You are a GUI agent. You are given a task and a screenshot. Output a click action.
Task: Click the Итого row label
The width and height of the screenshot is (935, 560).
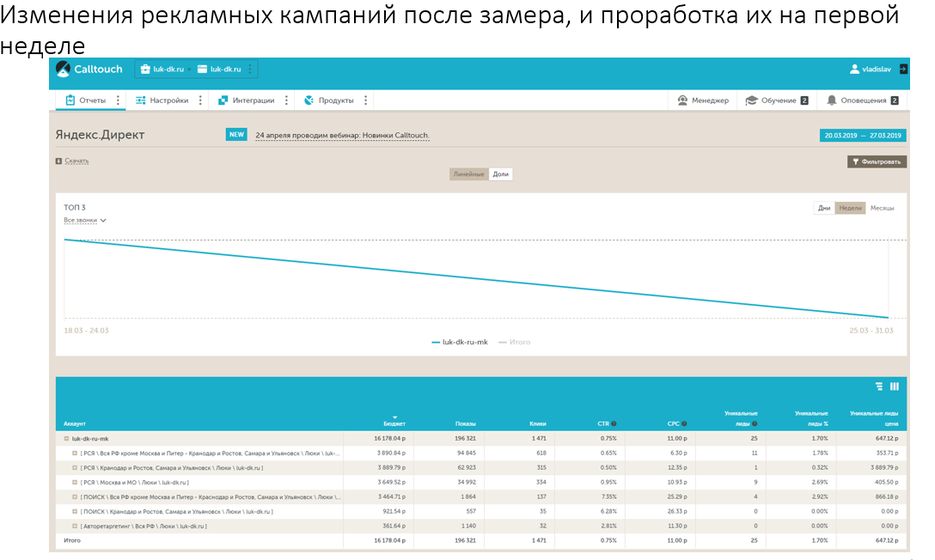coord(72,540)
